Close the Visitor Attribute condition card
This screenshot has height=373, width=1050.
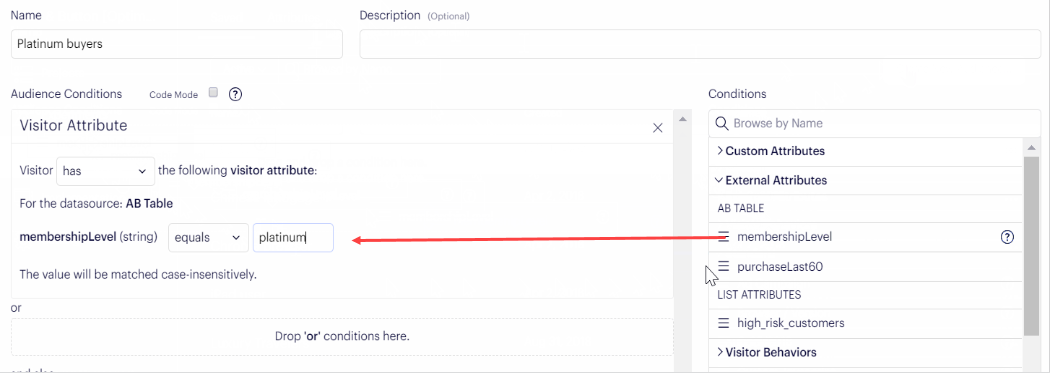coord(658,127)
